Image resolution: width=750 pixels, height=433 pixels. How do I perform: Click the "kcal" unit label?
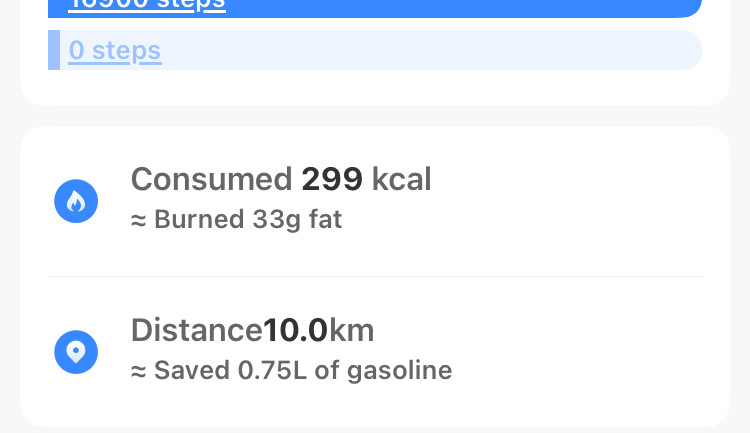[402, 179]
